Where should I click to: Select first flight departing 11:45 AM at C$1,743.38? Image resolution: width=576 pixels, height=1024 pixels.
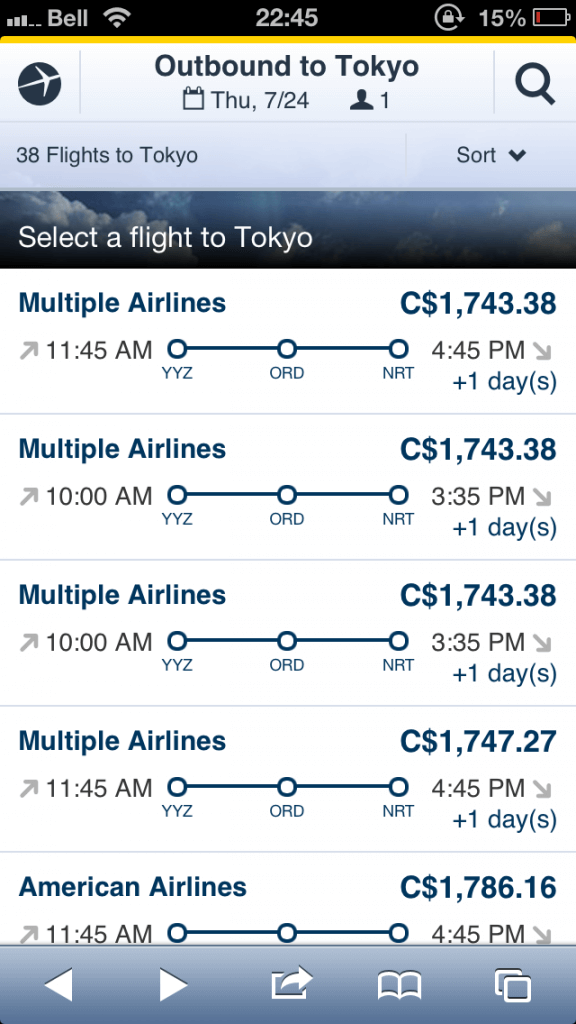288,341
